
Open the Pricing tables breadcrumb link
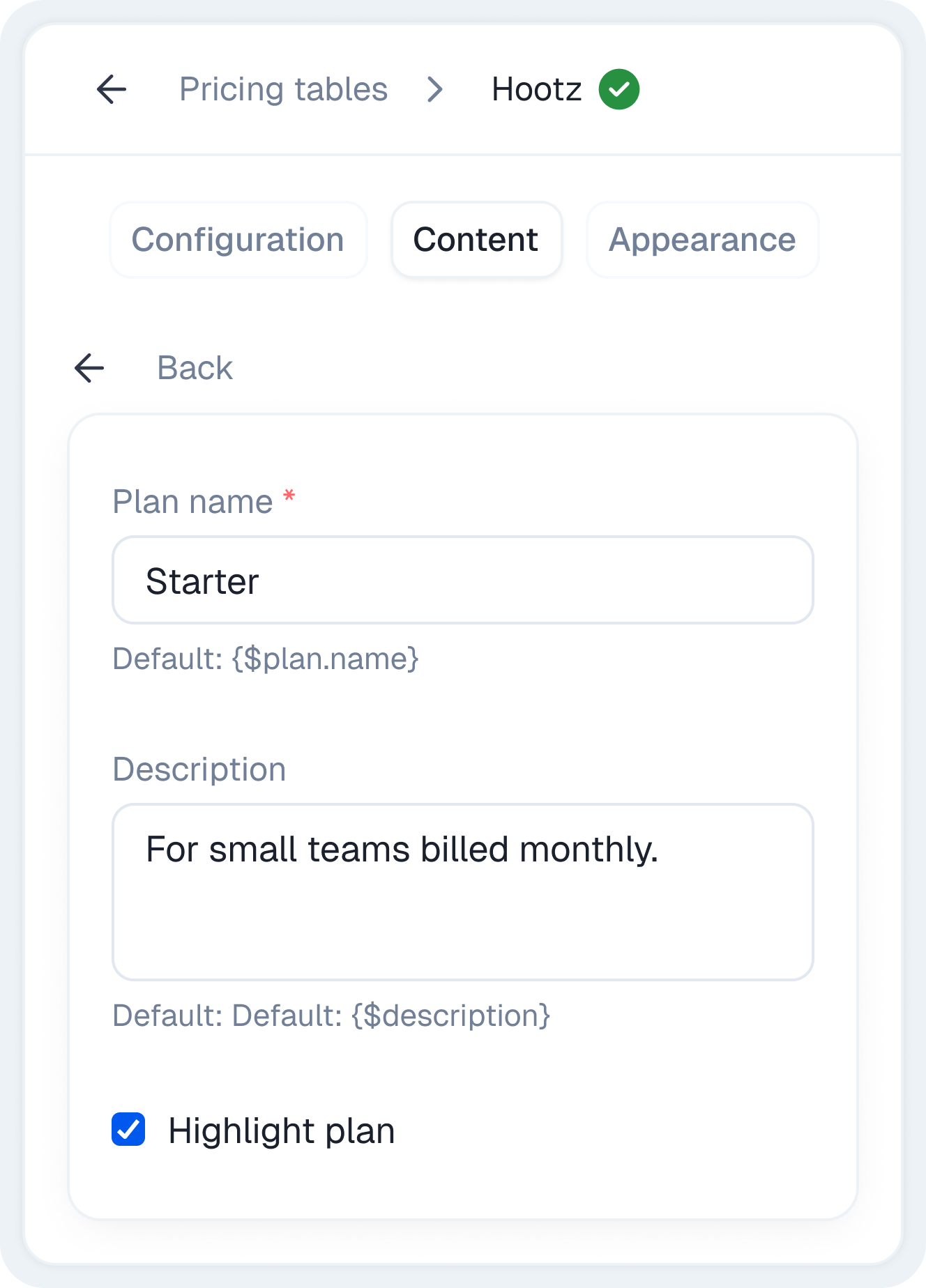coord(283,89)
